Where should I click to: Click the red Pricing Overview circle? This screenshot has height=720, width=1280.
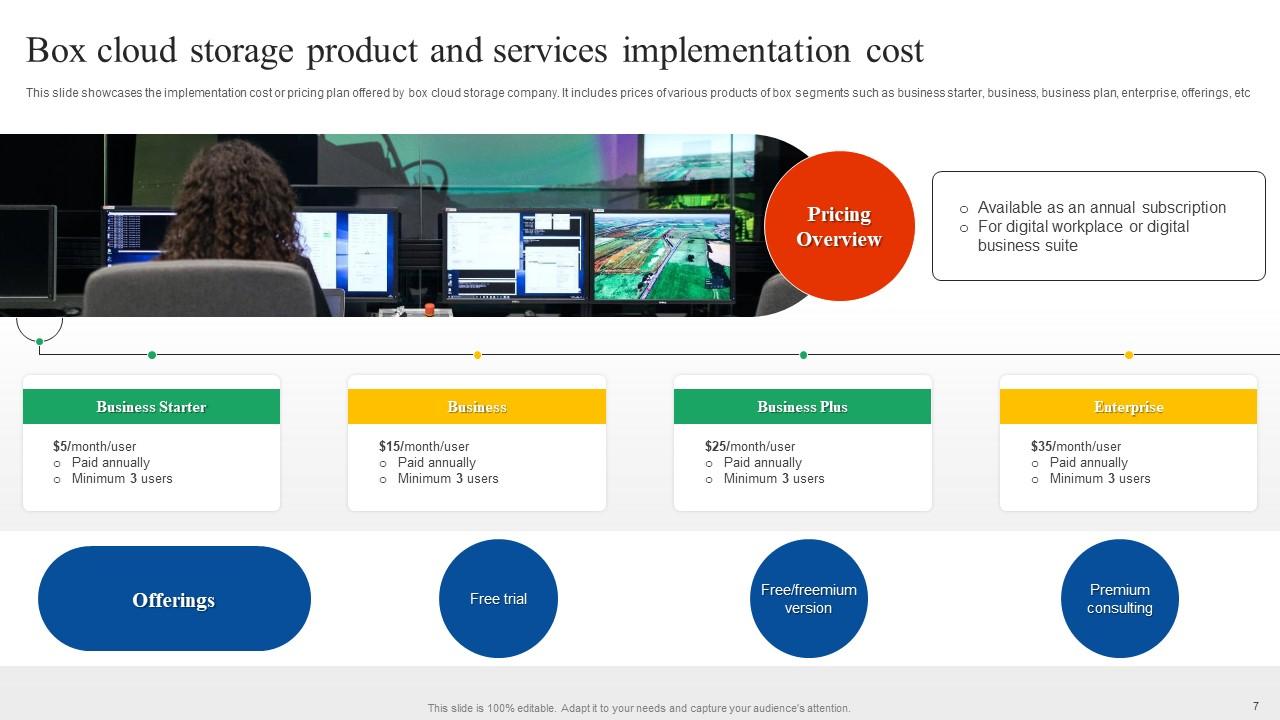coord(840,225)
